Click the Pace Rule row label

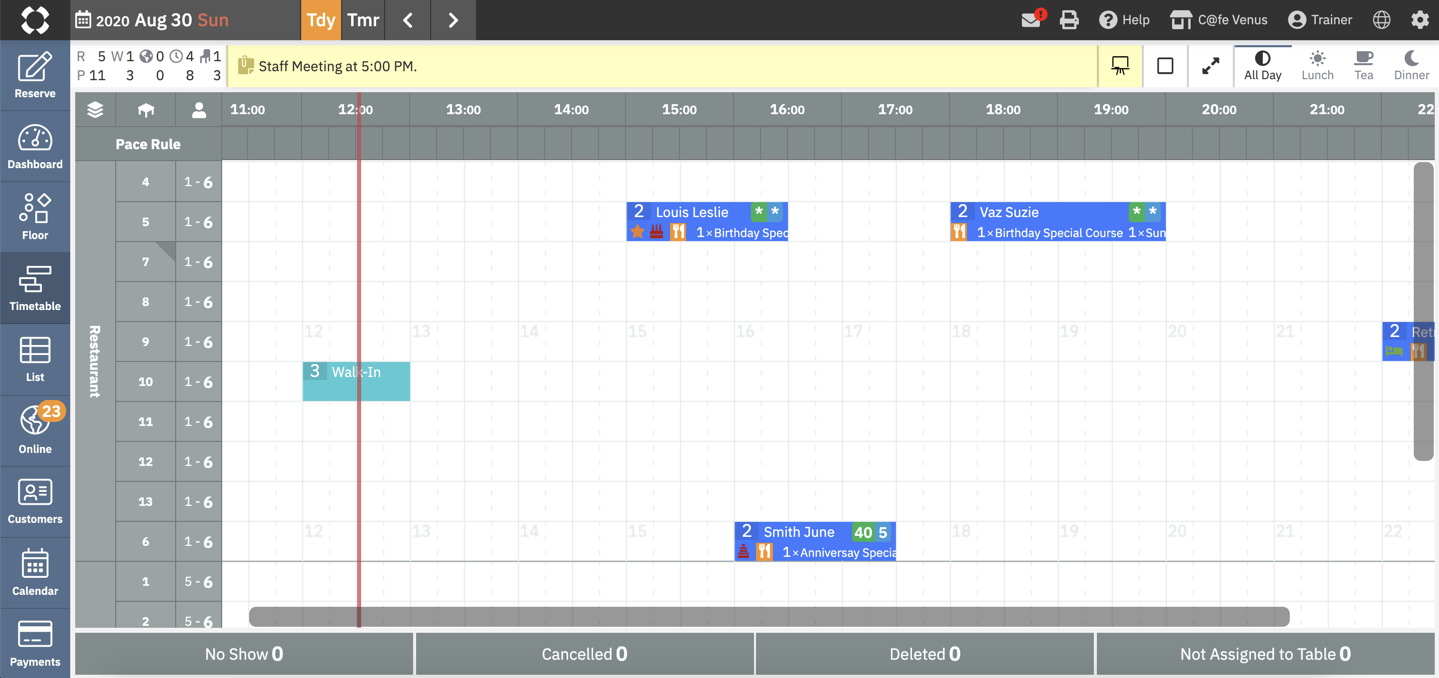(148, 144)
